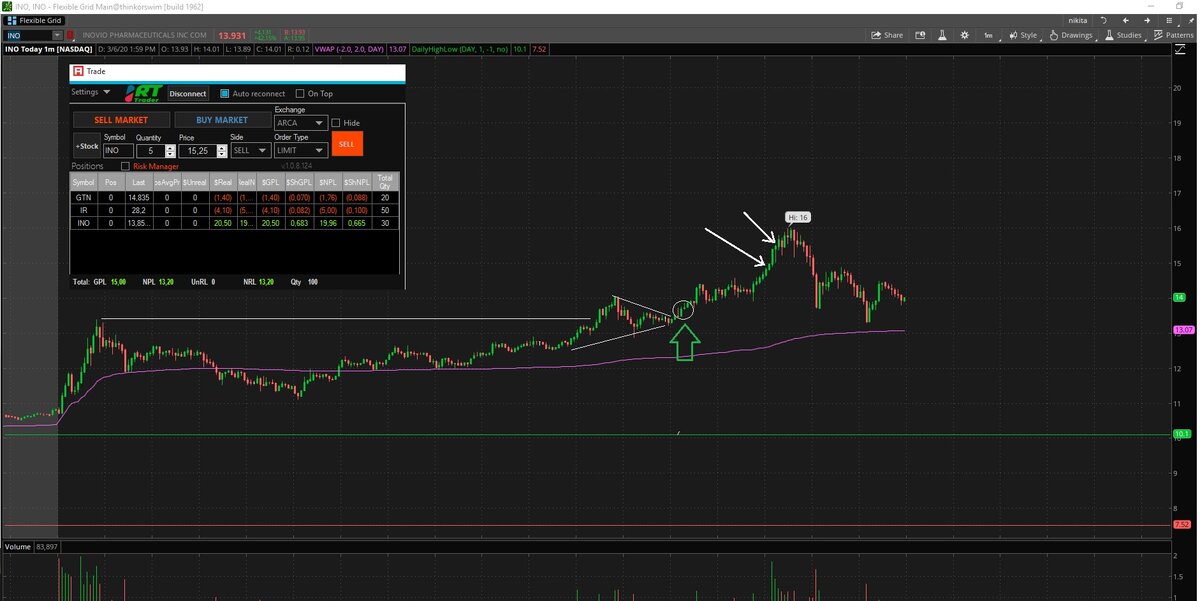
Task: Open the flask Edit Studies icon
Action: pos(941,35)
